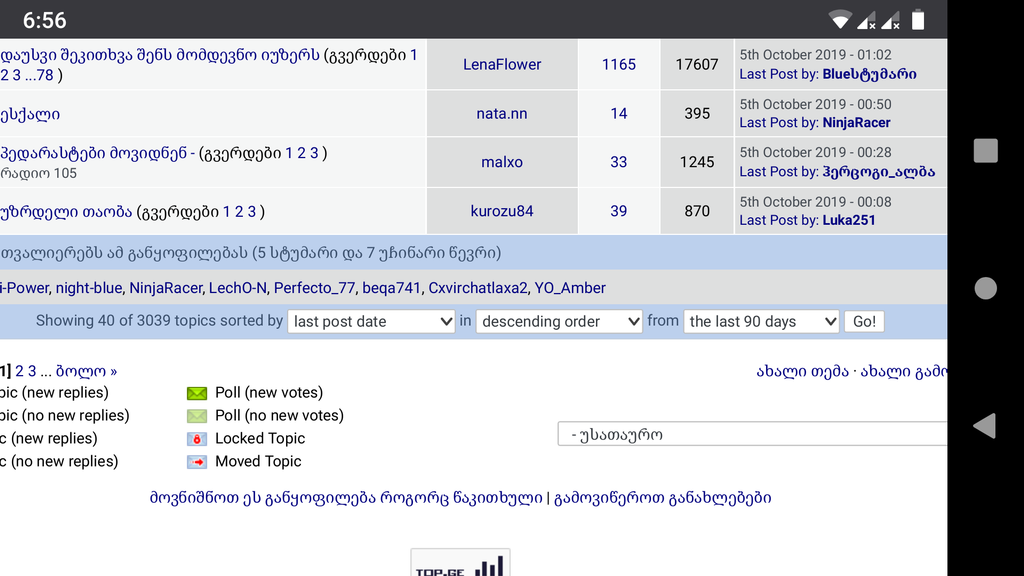Open kurozu84's user profile
The height and width of the screenshot is (576, 1024).
(x=502, y=211)
